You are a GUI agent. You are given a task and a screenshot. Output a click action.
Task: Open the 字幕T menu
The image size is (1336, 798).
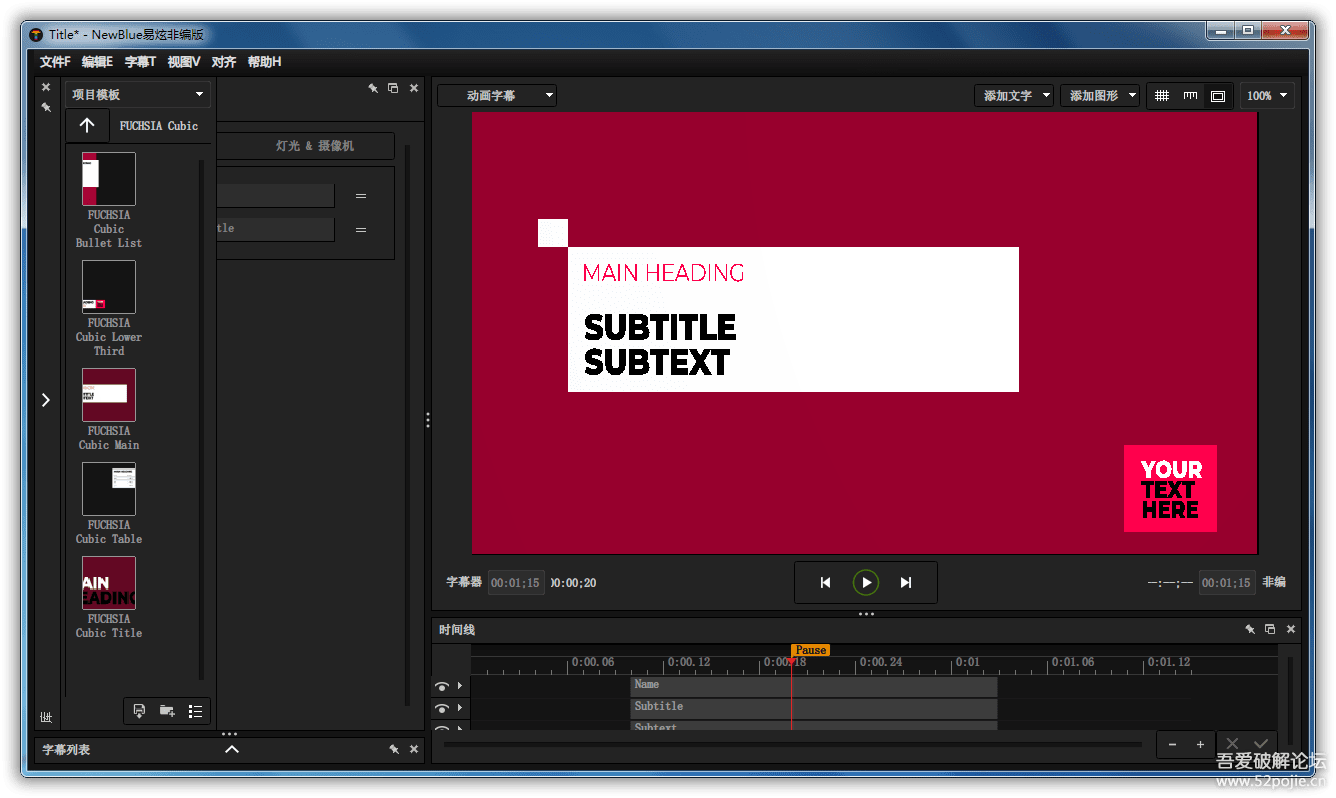coord(140,62)
